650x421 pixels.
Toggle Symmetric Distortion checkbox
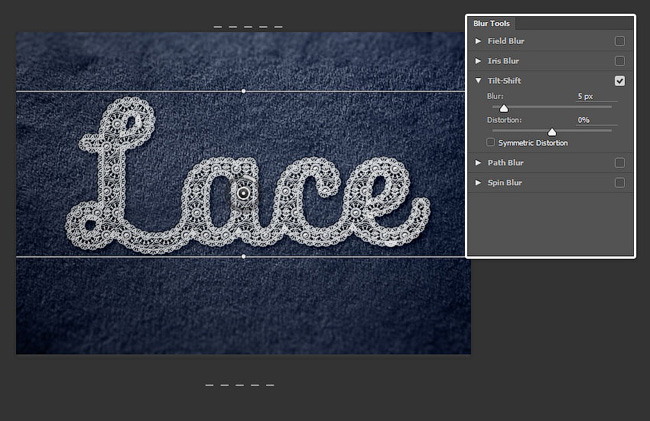pyautogui.click(x=490, y=143)
